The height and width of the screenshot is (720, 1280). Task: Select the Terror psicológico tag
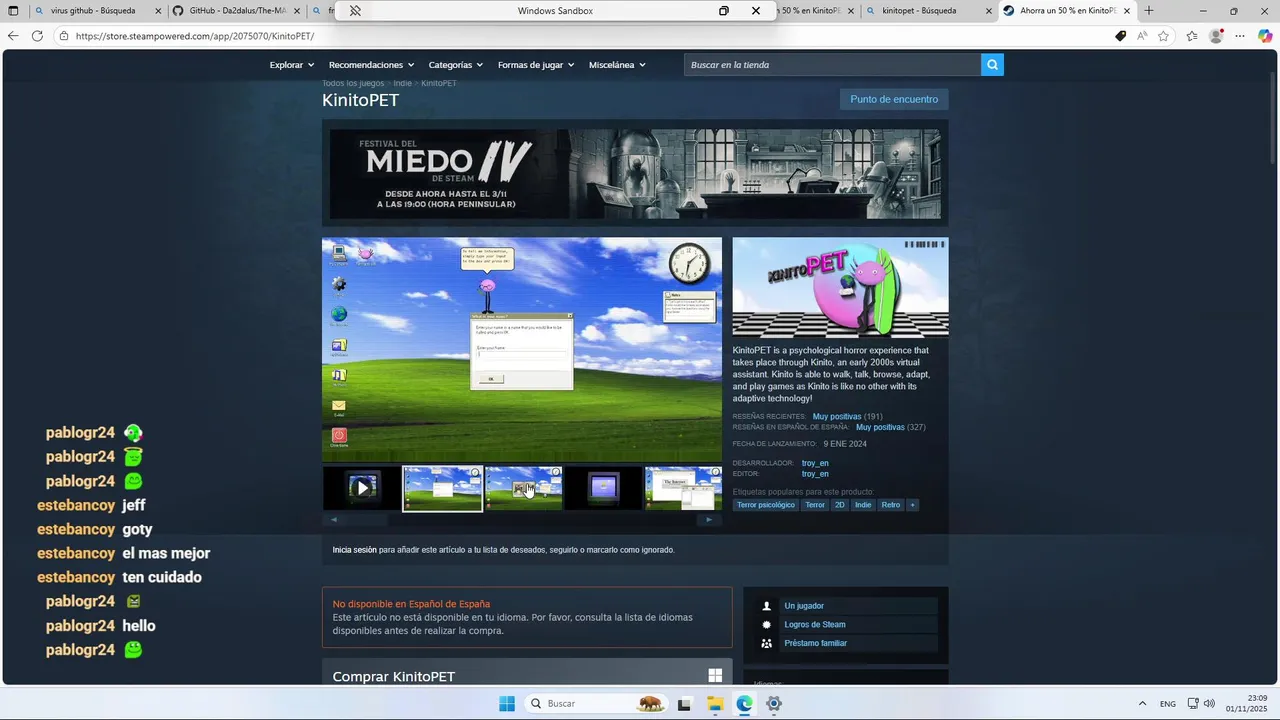pyautogui.click(x=766, y=505)
